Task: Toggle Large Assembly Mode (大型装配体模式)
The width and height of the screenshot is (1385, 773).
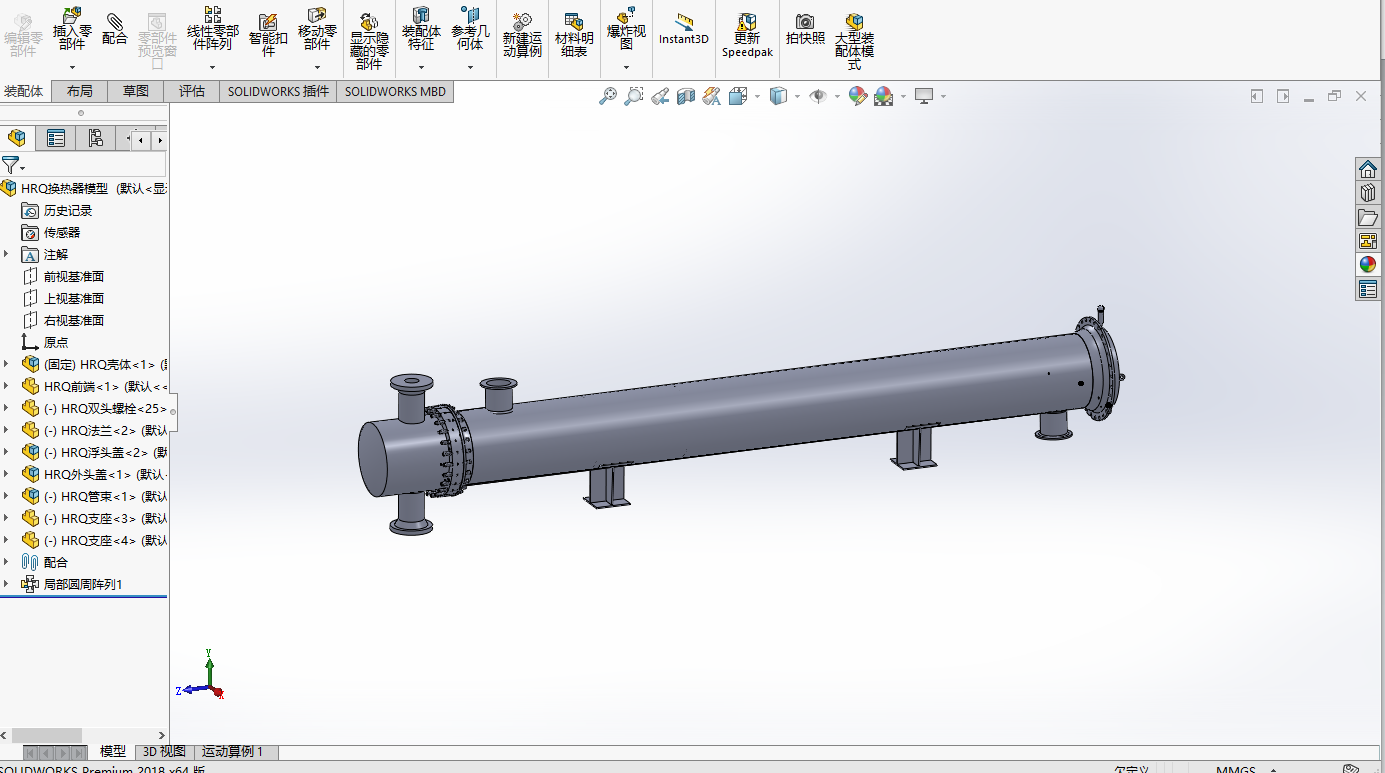Action: tap(855, 40)
